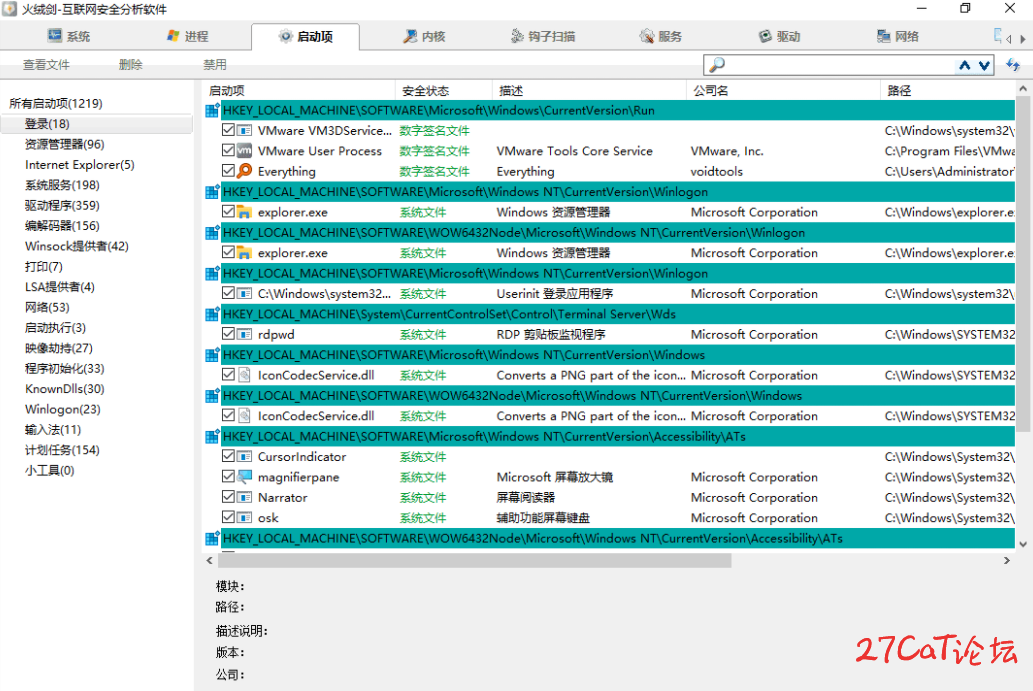Click the tab strip scroll-right arrow
This screenshot has height=691, width=1033.
pos(1022,39)
